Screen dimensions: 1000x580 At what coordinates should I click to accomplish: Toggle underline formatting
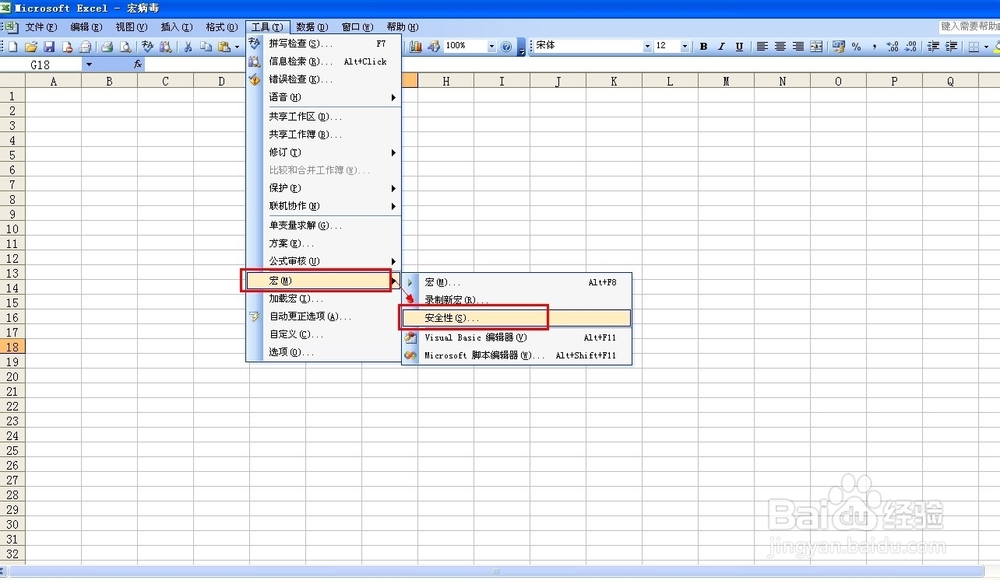point(739,47)
